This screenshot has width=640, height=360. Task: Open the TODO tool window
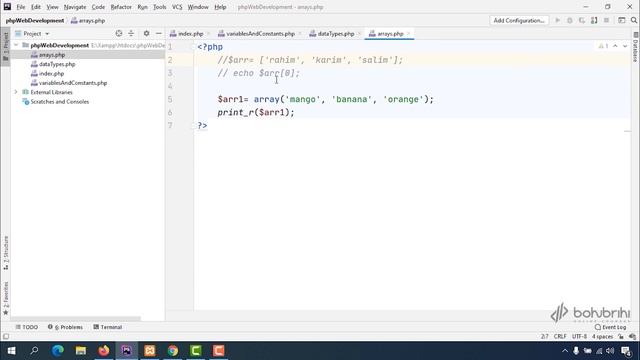click(x=27, y=327)
